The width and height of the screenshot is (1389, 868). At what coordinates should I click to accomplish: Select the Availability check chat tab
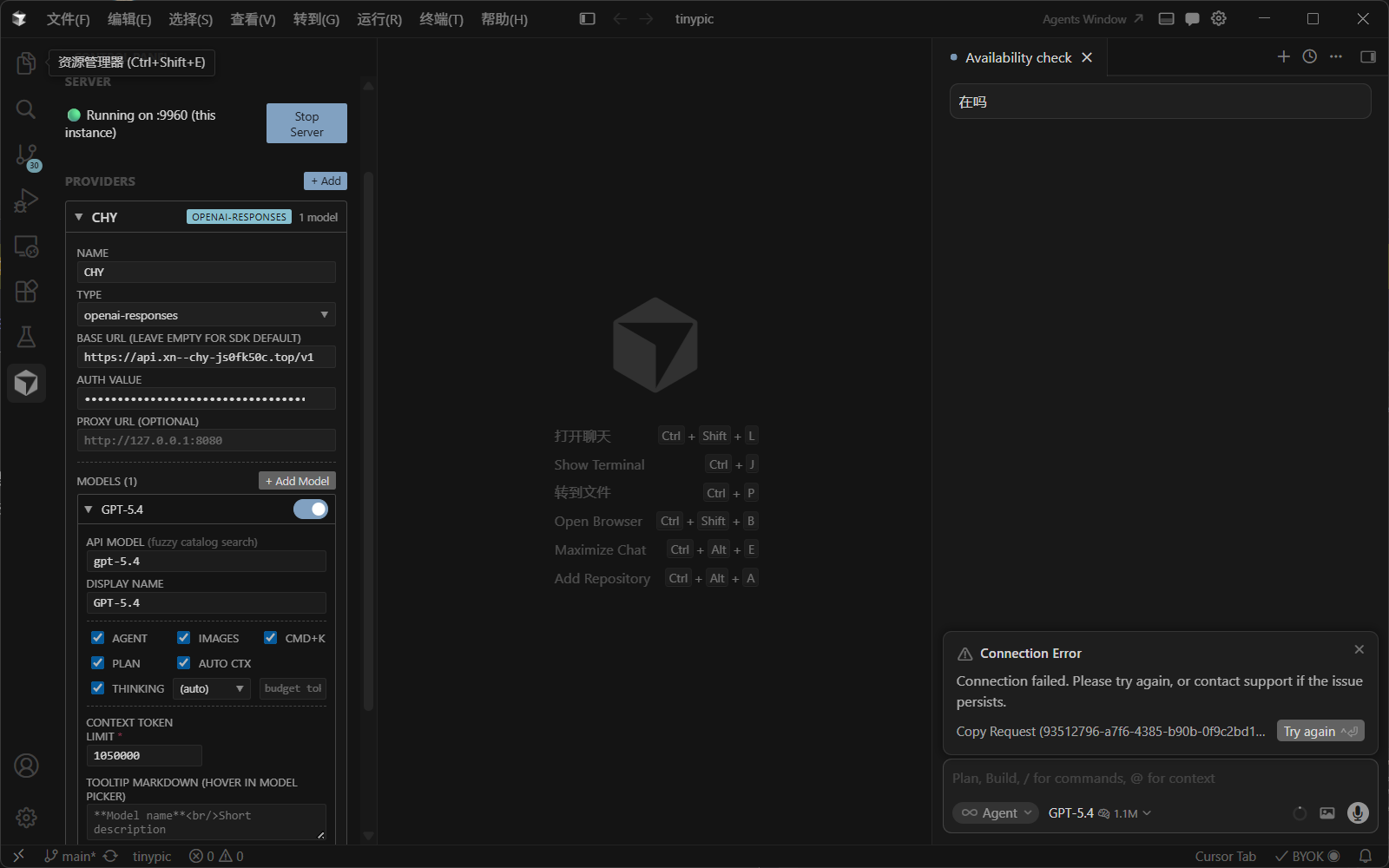1018,57
